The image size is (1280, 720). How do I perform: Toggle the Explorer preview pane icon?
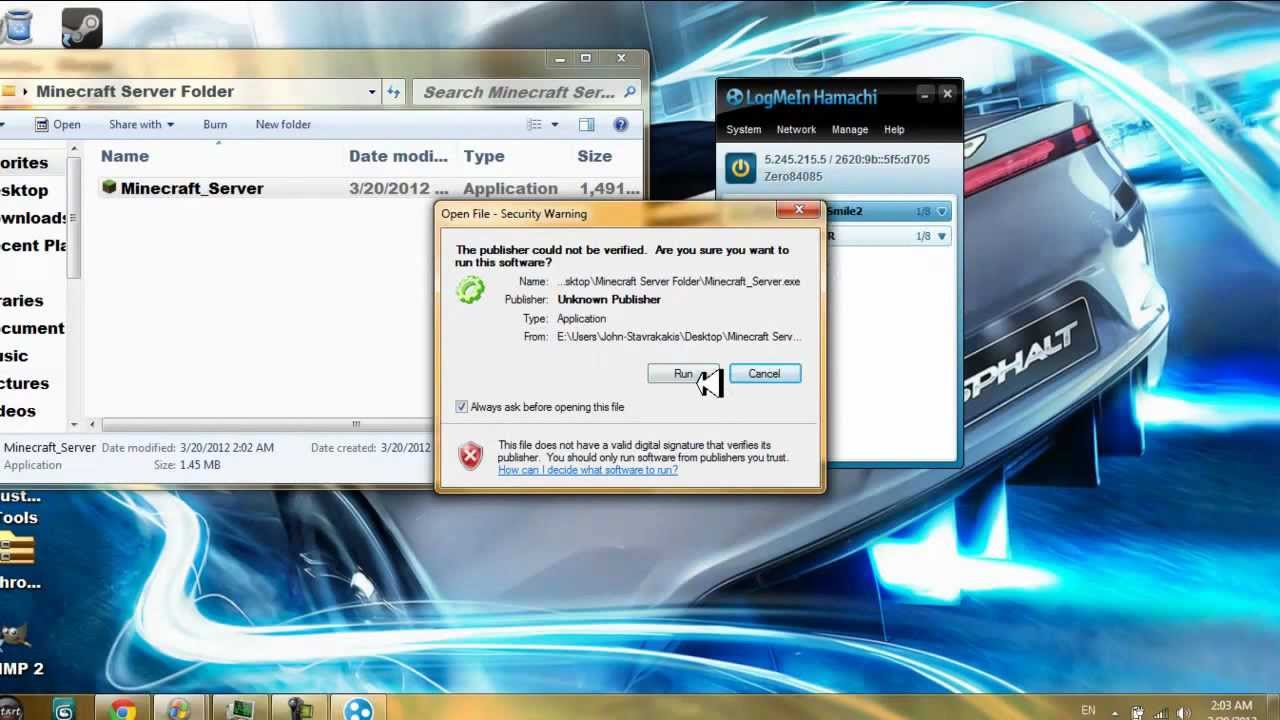tap(587, 124)
